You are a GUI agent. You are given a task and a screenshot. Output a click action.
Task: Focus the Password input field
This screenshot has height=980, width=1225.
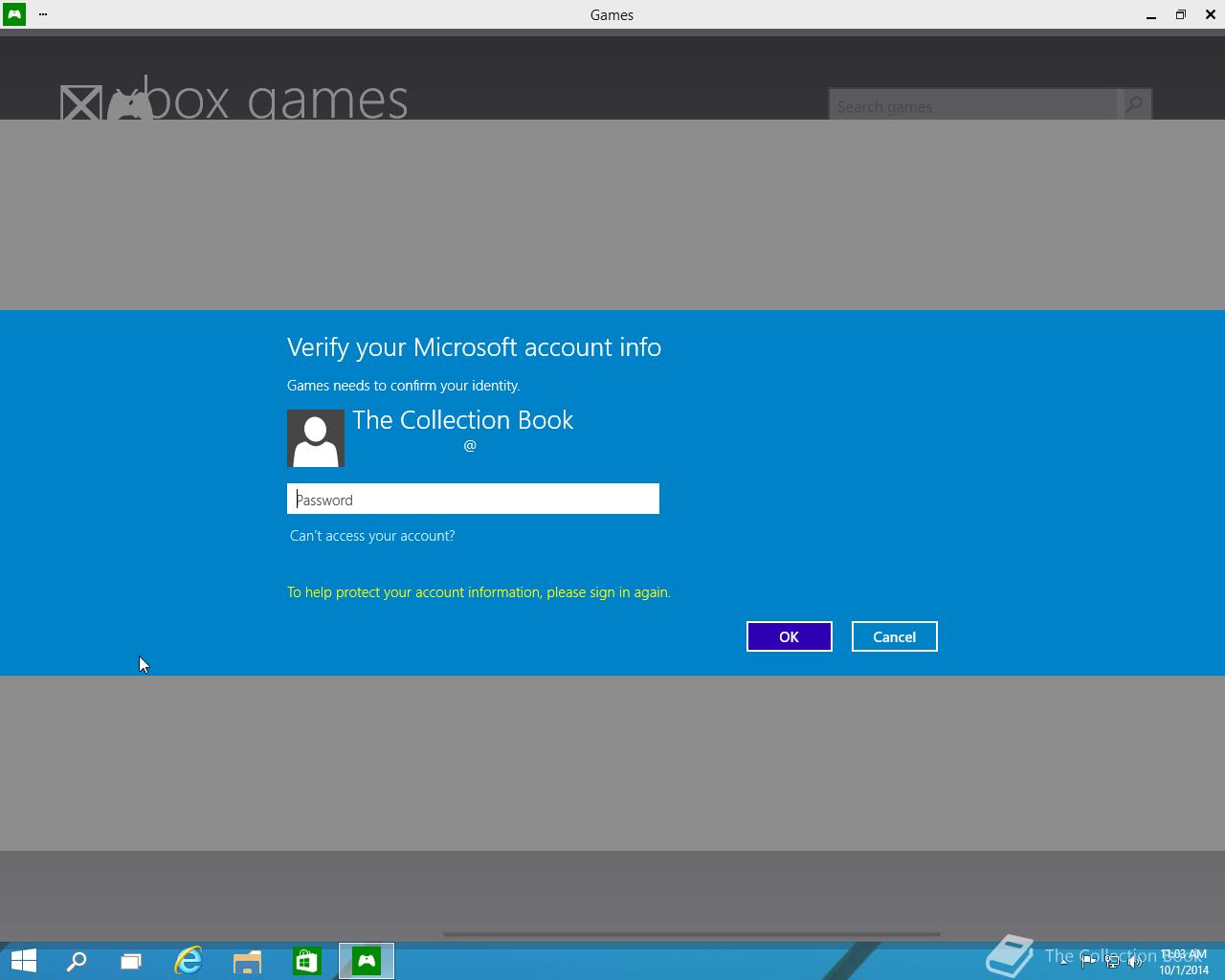coord(473,499)
